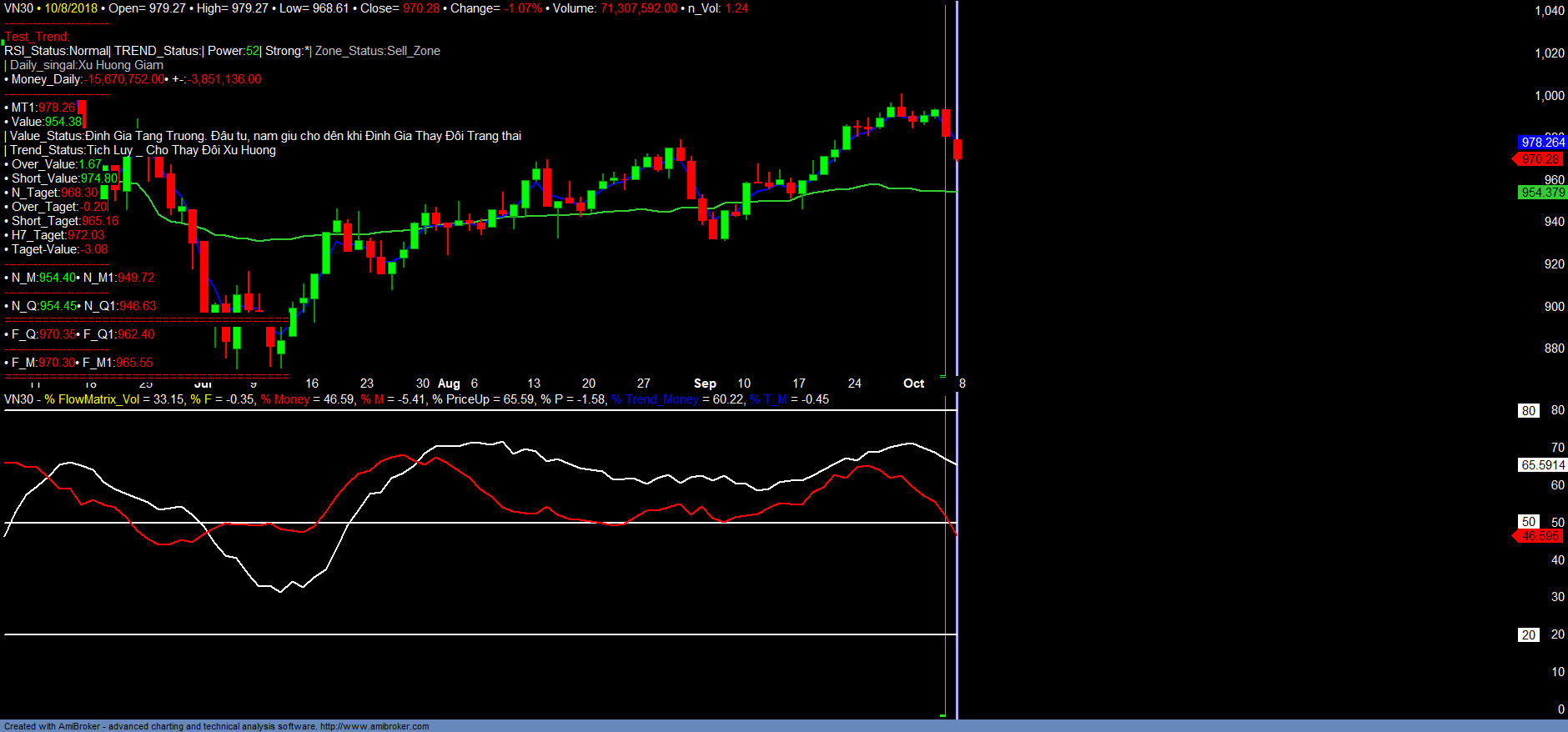The width and height of the screenshot is (1568, 732).
Task: Select the Sep label on date axis
Action: (705, 384)
